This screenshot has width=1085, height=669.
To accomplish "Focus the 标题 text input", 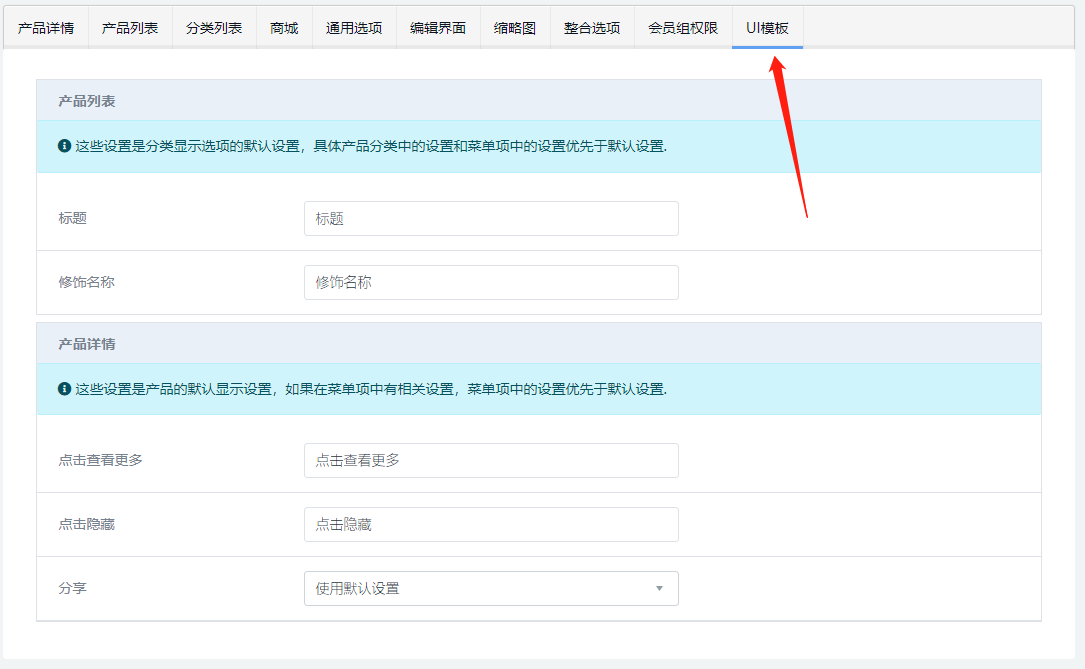I will pyautogui.click(x=491, y=218).
